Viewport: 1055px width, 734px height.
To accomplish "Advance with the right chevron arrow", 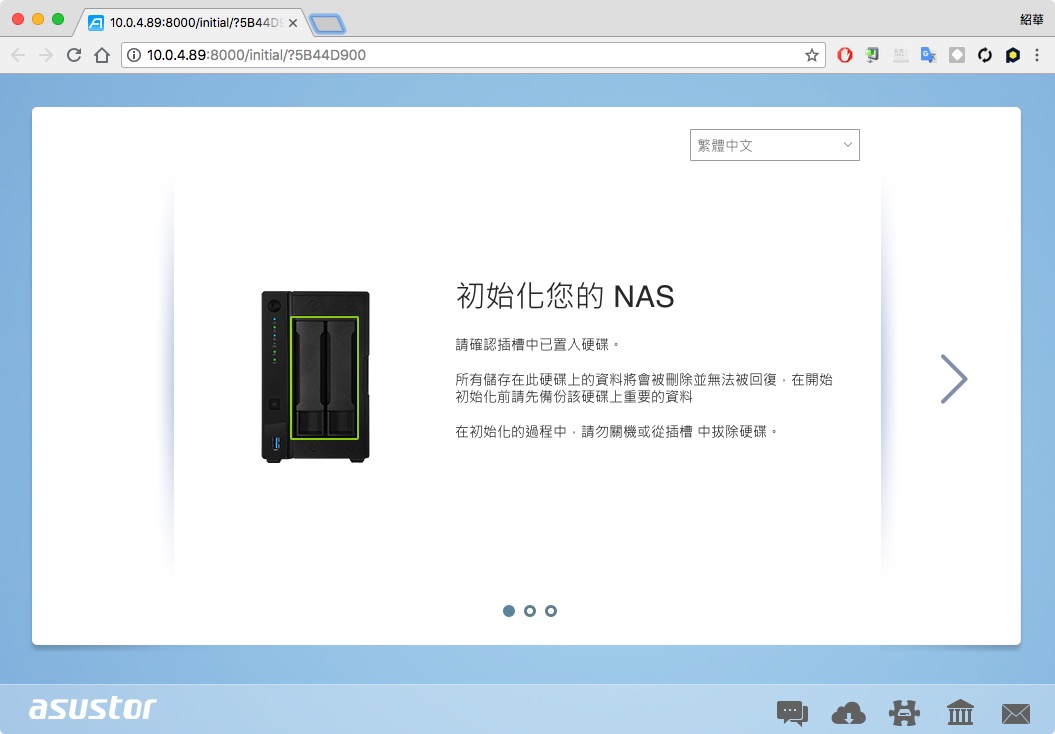I will 954,379.
